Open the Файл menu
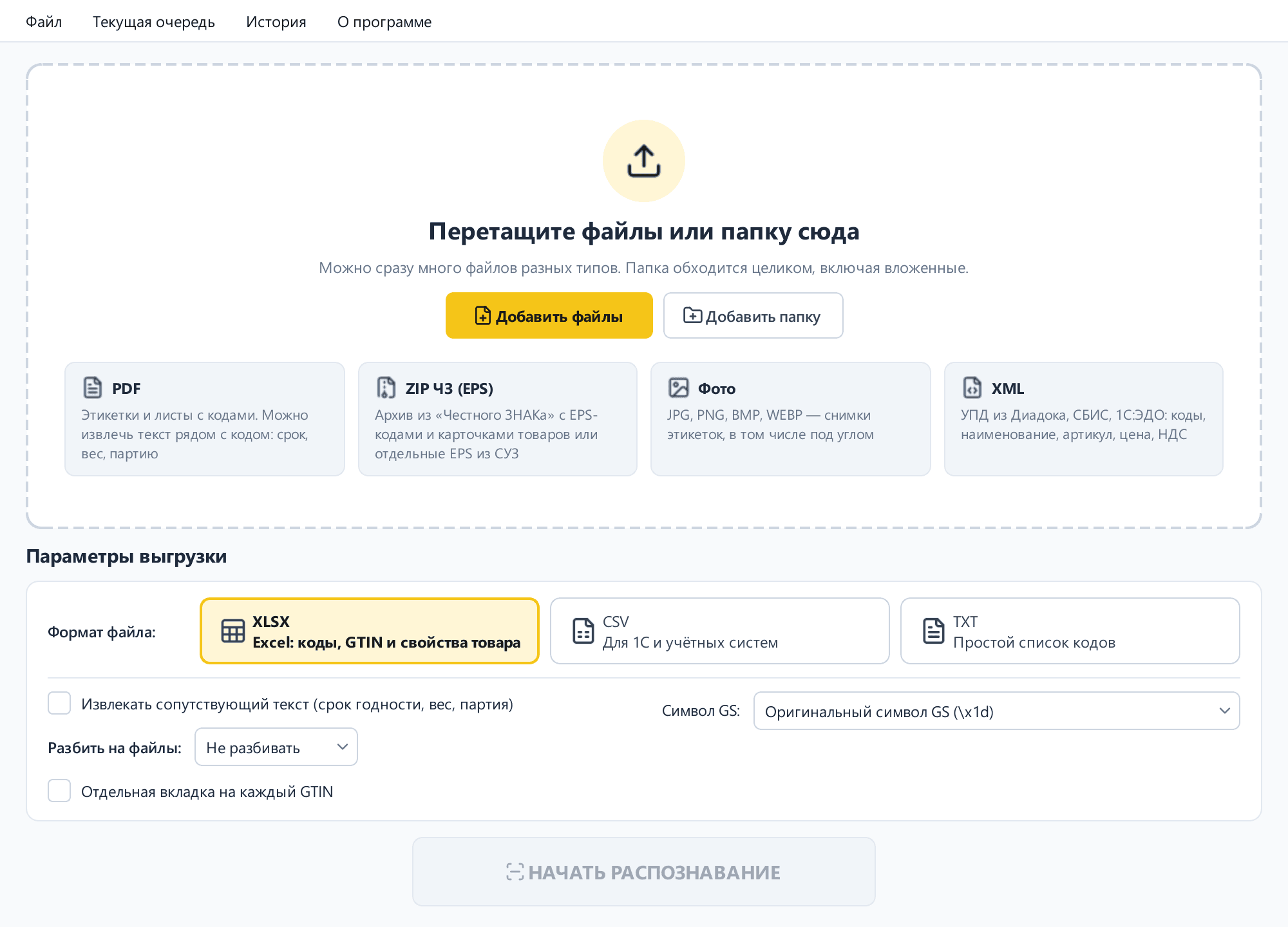The height and width of the screenshot is (927, 1288). point(44,21)
